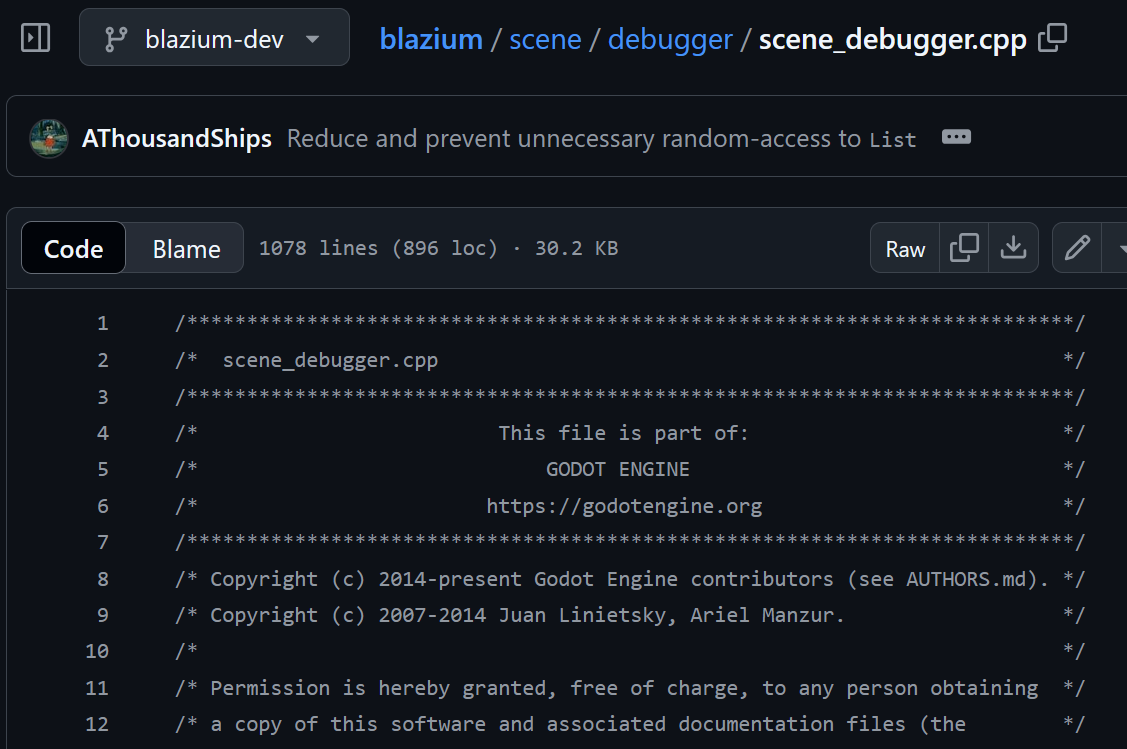This screenshot has width=1127, height=749.
Task: Click the git branch icon
Action: point(116,39)
